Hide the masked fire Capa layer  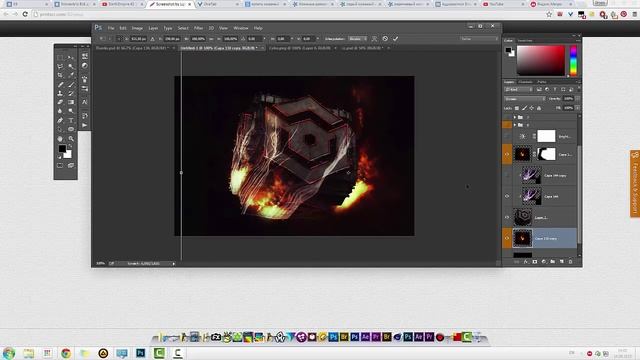click(x=507, y=154)
